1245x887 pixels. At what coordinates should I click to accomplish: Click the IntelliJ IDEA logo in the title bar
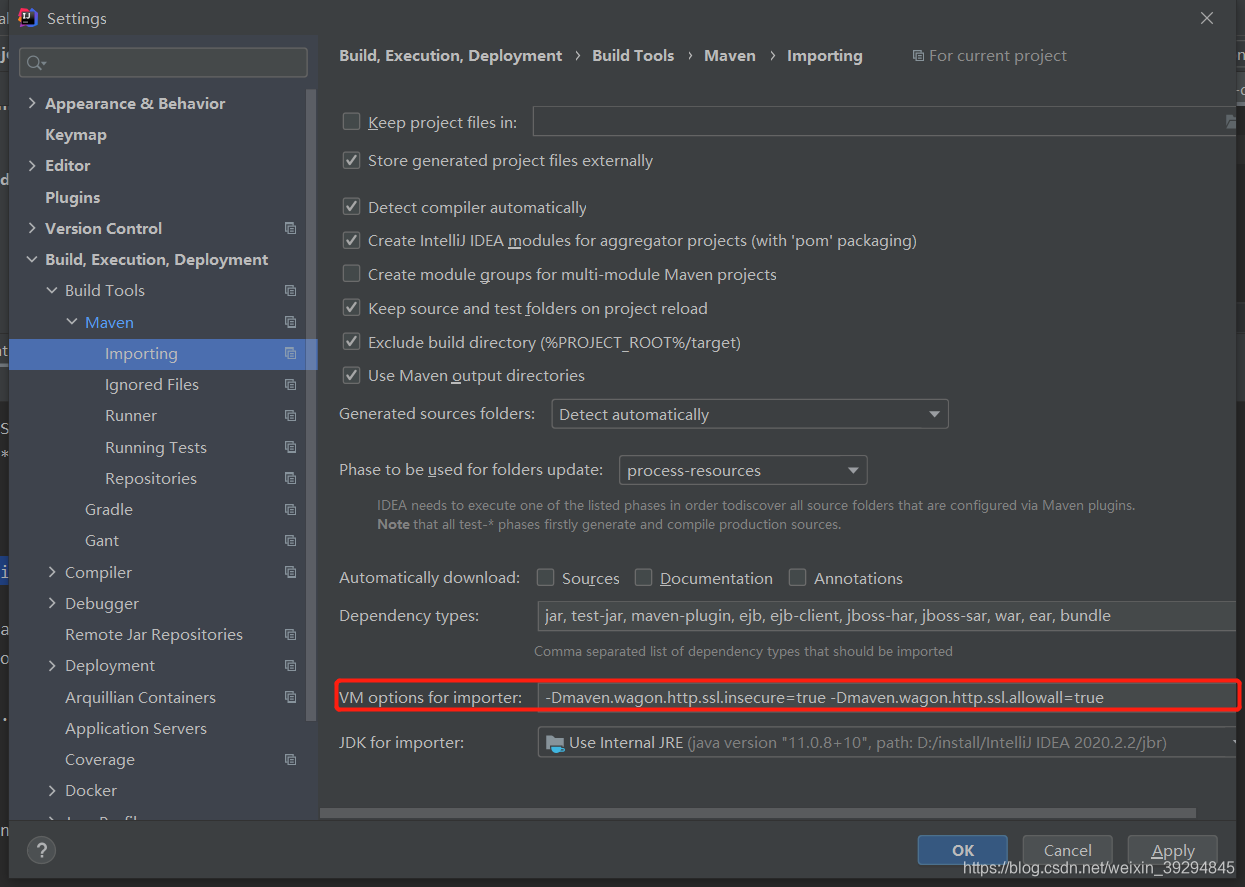(27, 17)
